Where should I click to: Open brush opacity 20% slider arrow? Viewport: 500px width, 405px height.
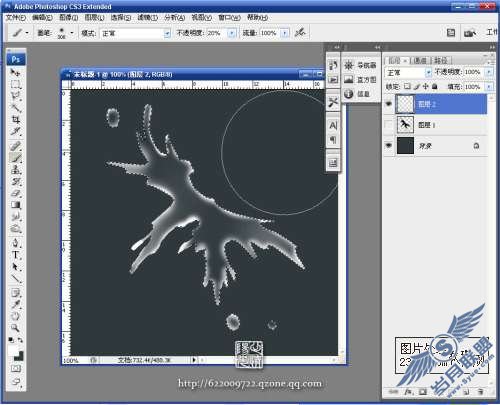(232, 33)
